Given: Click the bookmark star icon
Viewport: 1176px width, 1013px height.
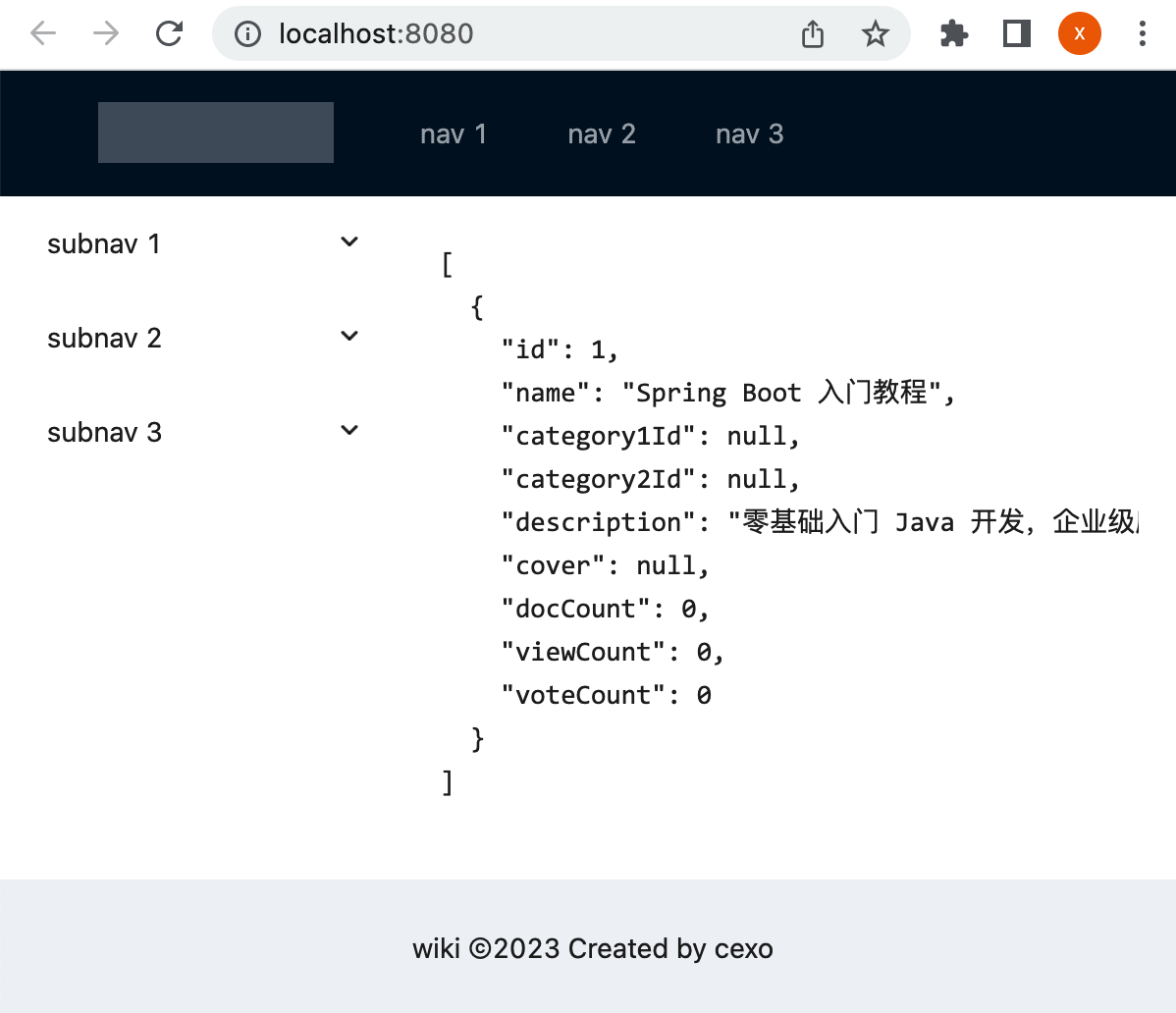Looking at the screenshot, I should coord(875,32).
